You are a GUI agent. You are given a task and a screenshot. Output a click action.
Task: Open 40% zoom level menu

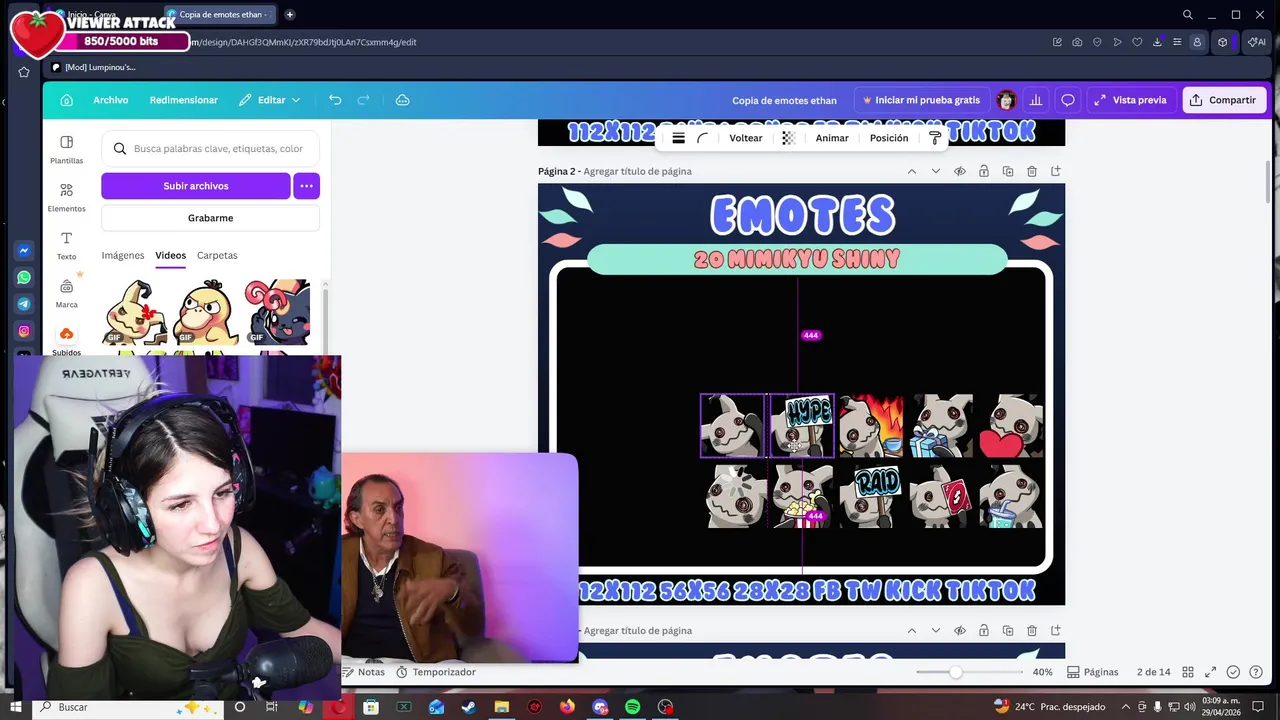tap(1043, 672)
